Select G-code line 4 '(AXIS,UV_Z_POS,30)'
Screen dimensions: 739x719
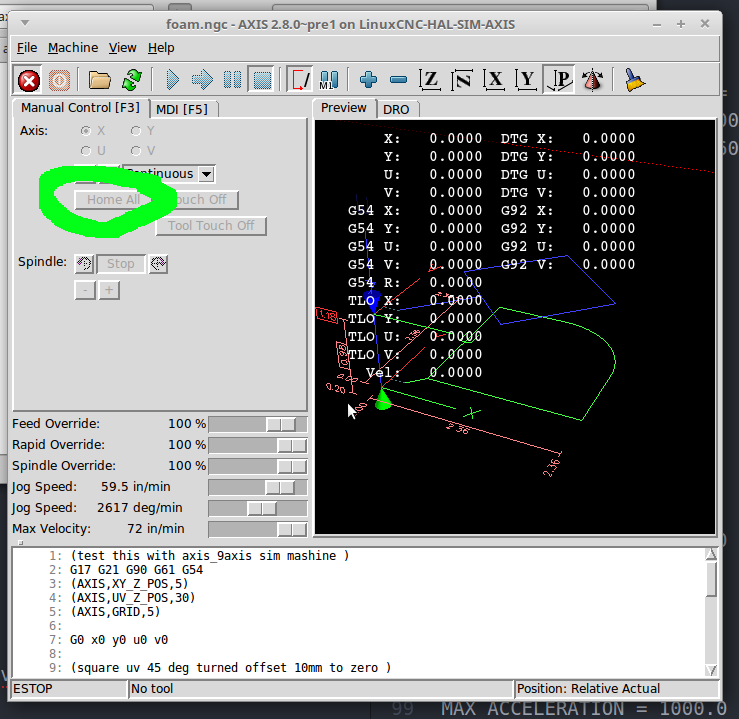(132, 598)
